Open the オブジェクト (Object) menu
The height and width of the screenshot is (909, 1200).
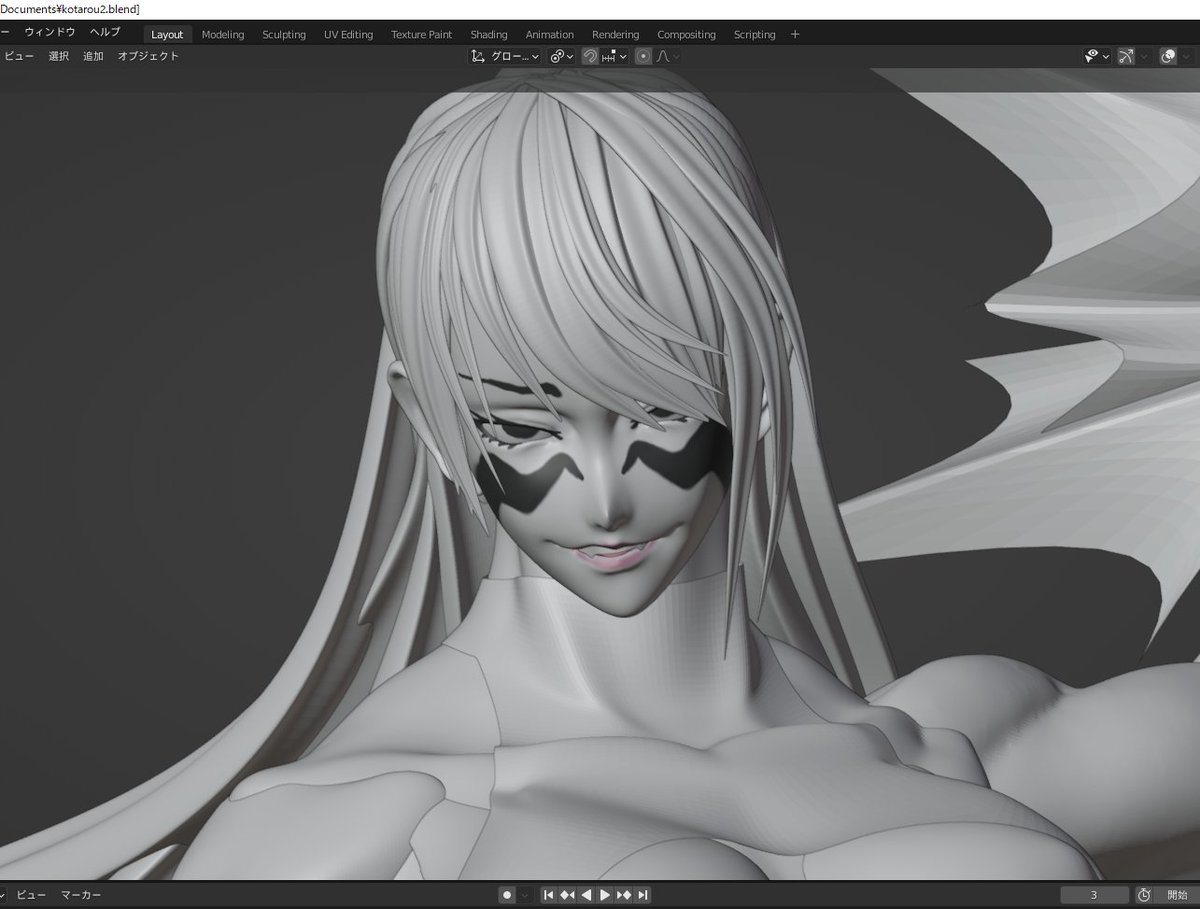[x=148, y=57]
